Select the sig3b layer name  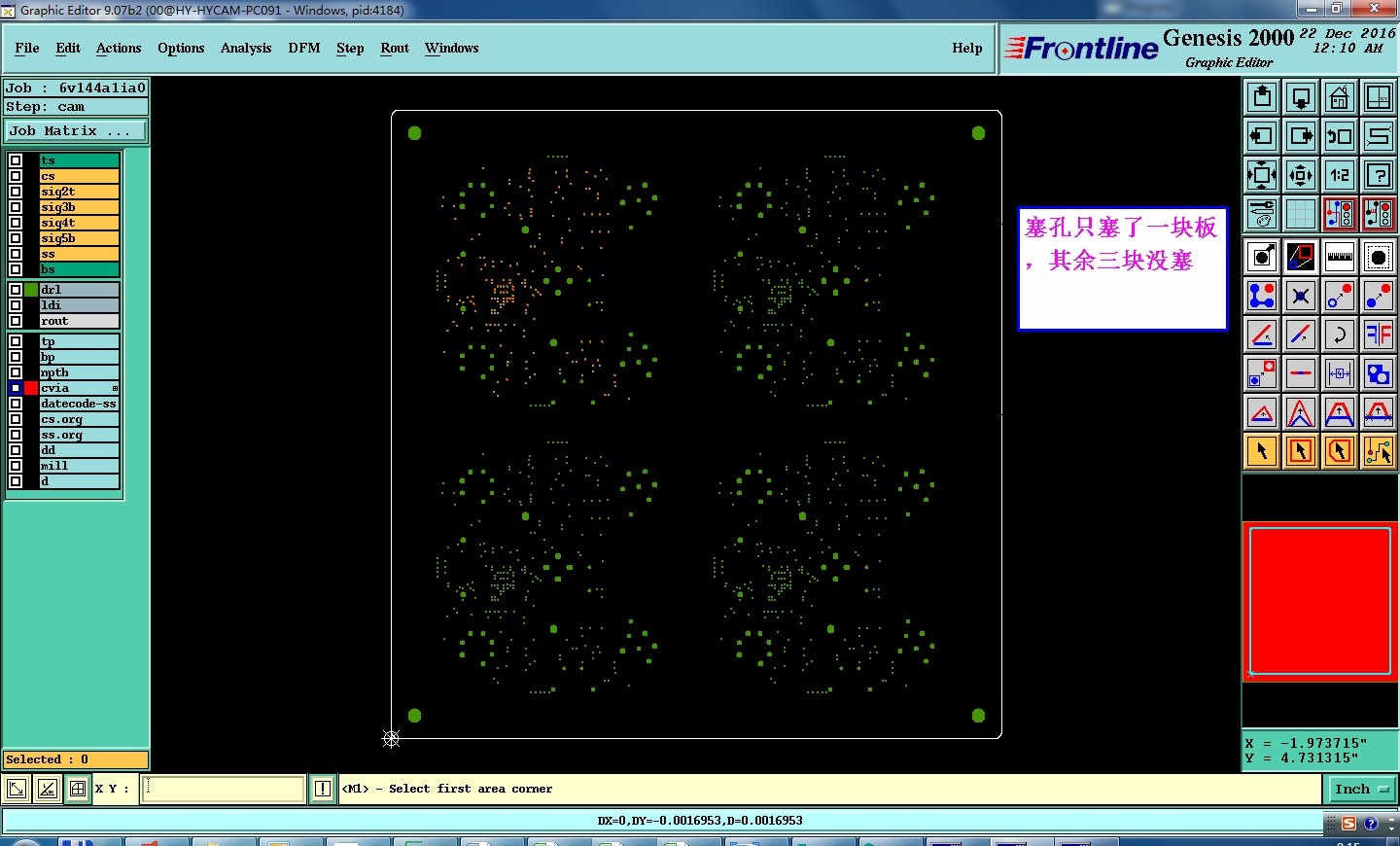79,207
